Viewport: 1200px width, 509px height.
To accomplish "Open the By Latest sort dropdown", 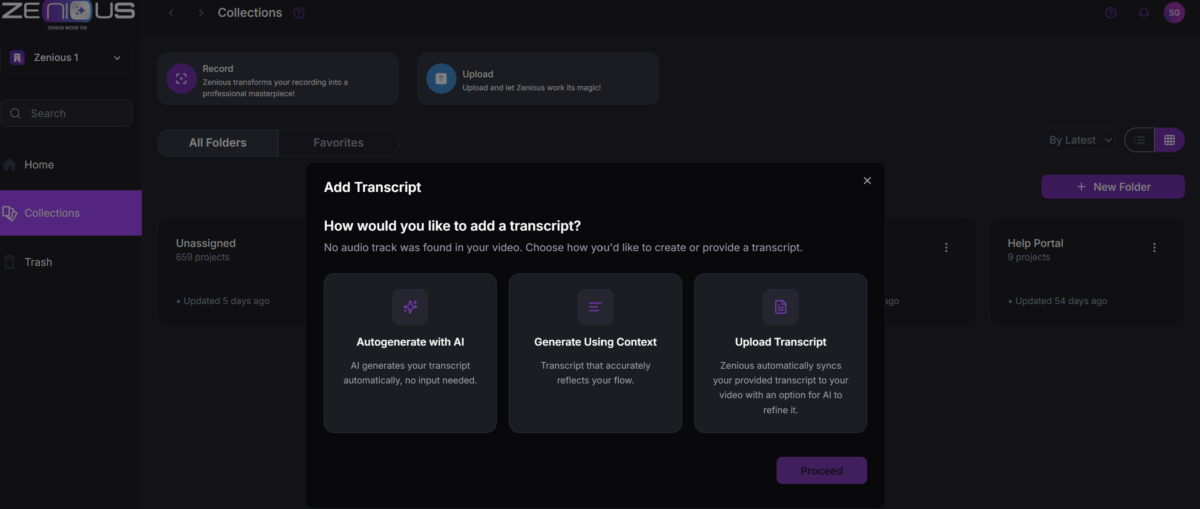I will point(1080,140).
